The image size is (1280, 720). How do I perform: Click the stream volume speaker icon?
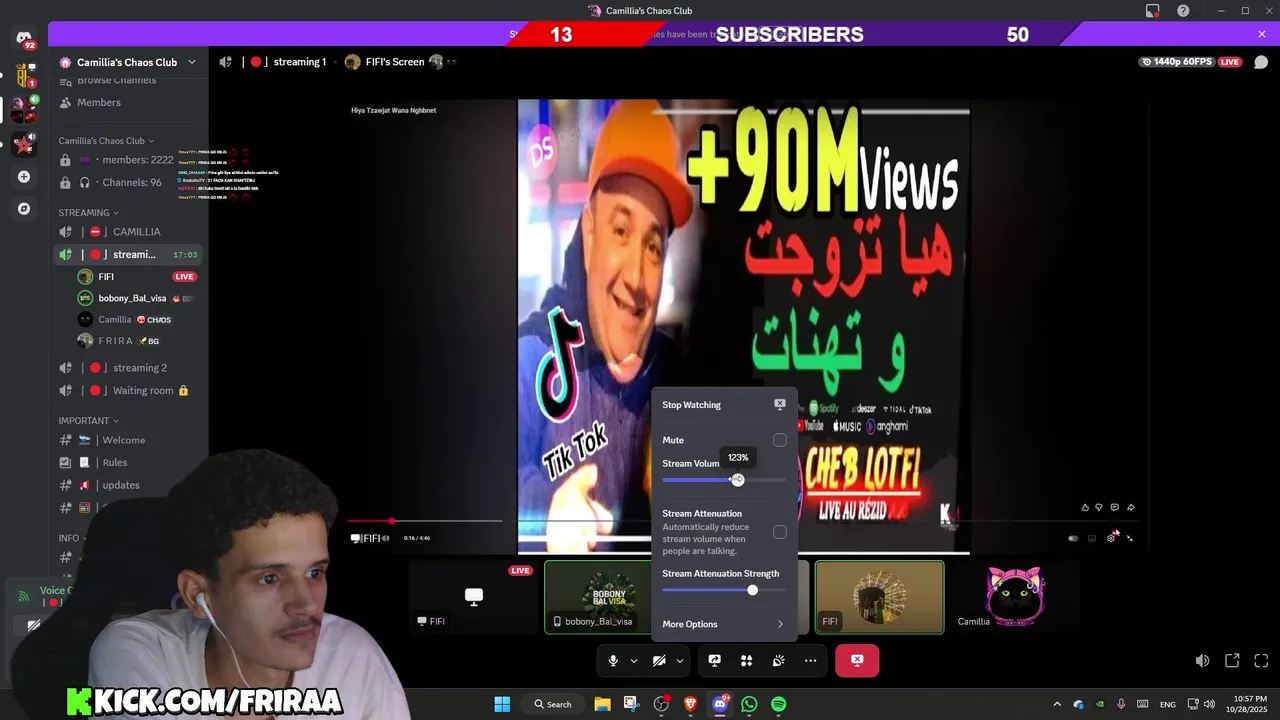1202,661
